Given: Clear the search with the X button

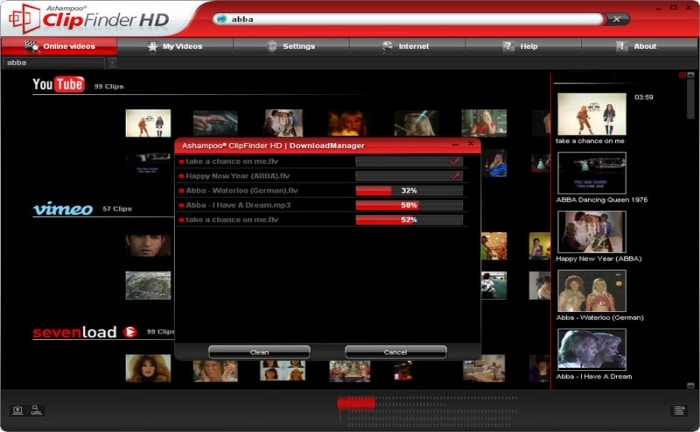Looking at the screenshot, I should pyautogui.click(x=617, y=19).
